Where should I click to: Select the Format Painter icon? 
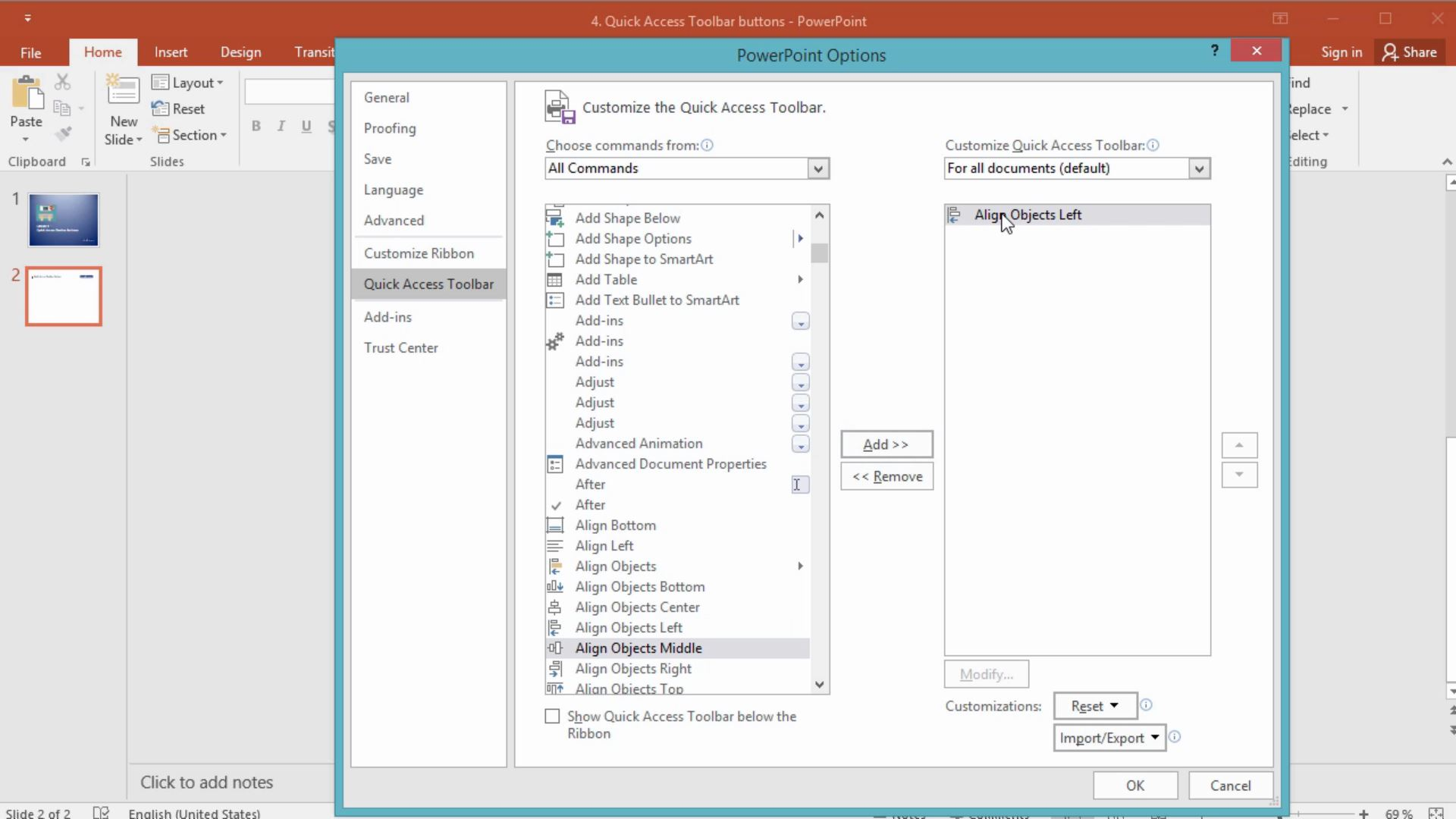click(64, 133)
